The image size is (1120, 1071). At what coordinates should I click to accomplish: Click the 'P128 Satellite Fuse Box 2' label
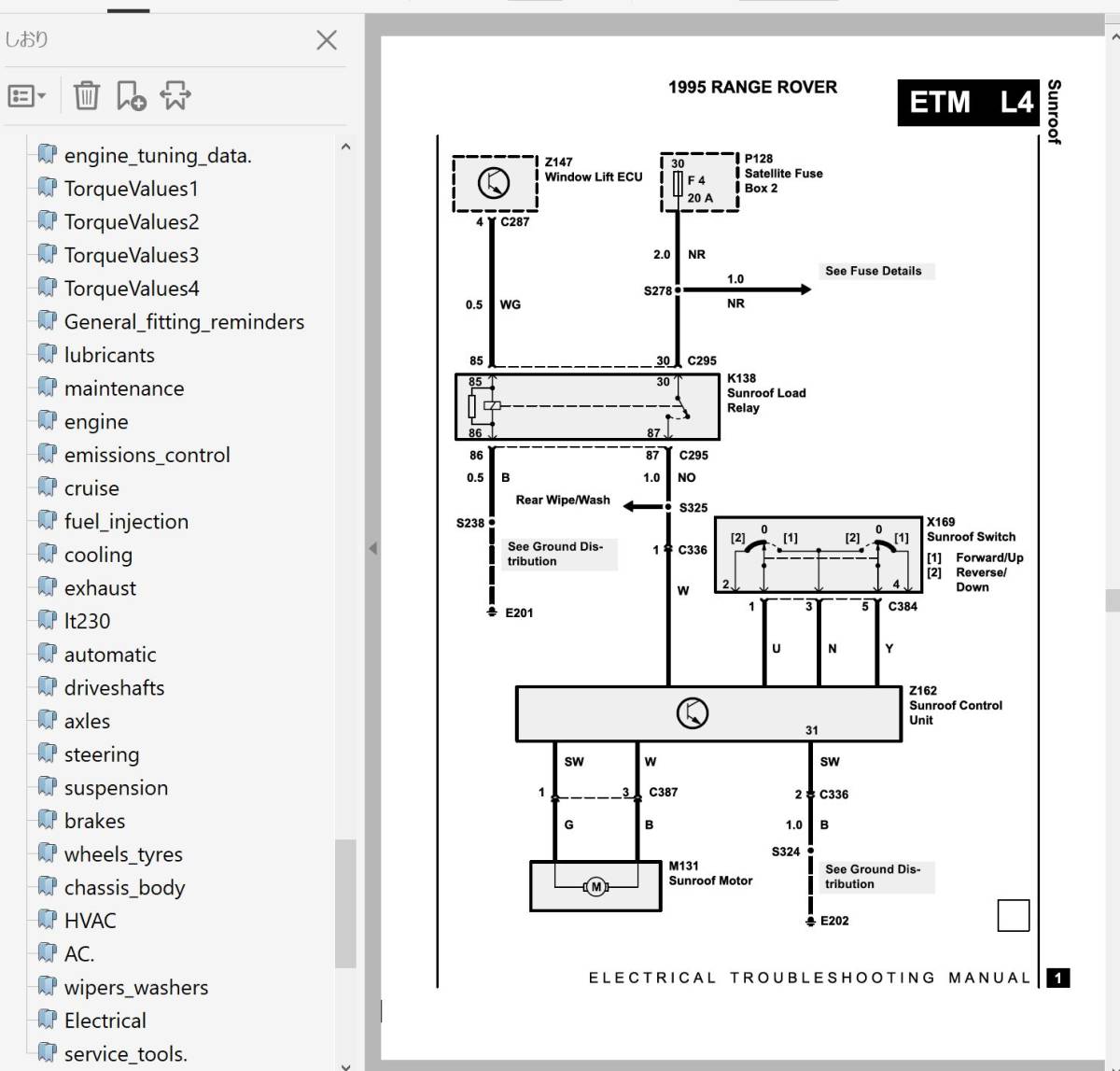(784, 173)
